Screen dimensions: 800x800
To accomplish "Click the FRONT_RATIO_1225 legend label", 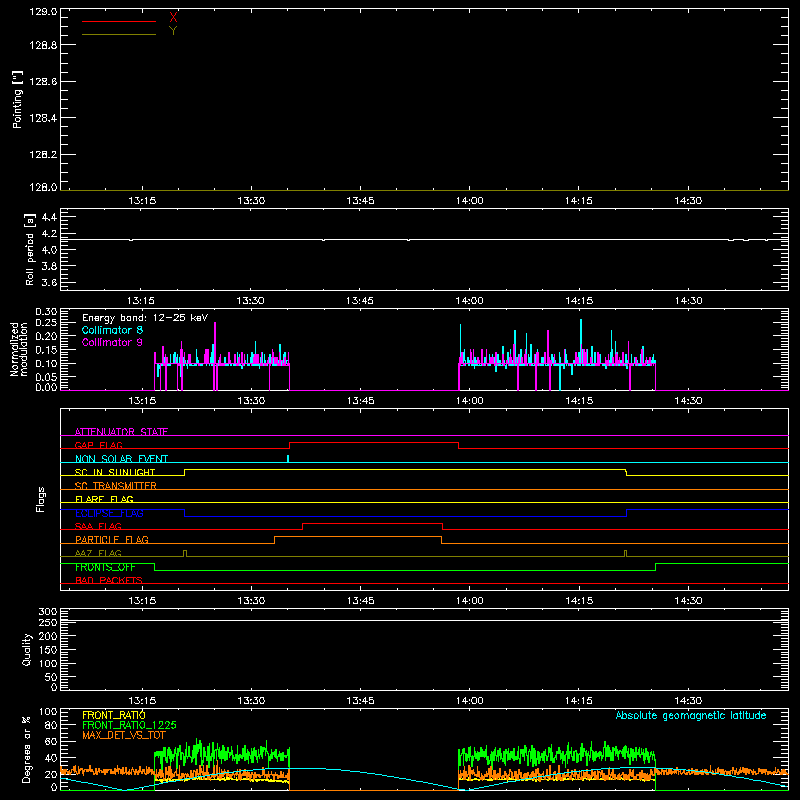I will [129, 725].
